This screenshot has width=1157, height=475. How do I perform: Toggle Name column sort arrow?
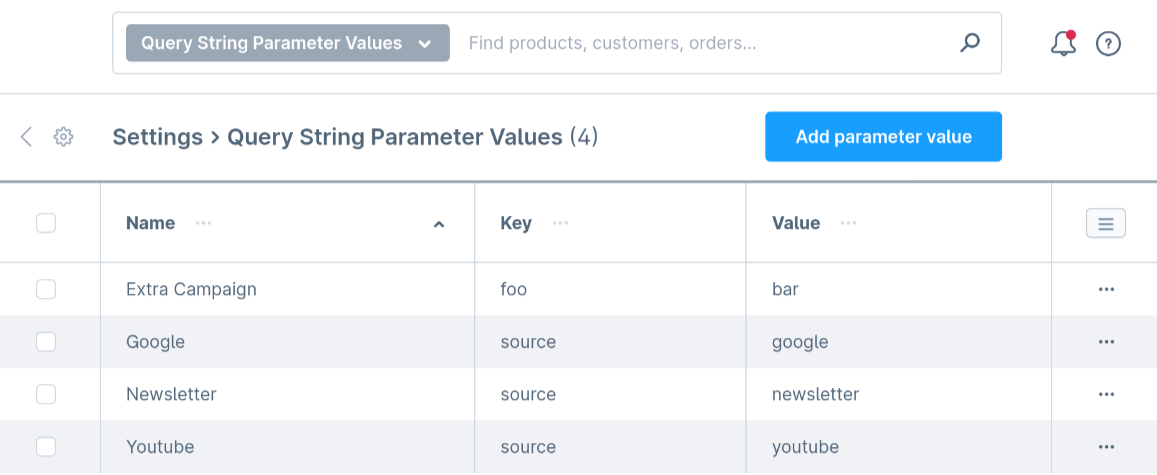pyautogui.click(x=438, y=224)
